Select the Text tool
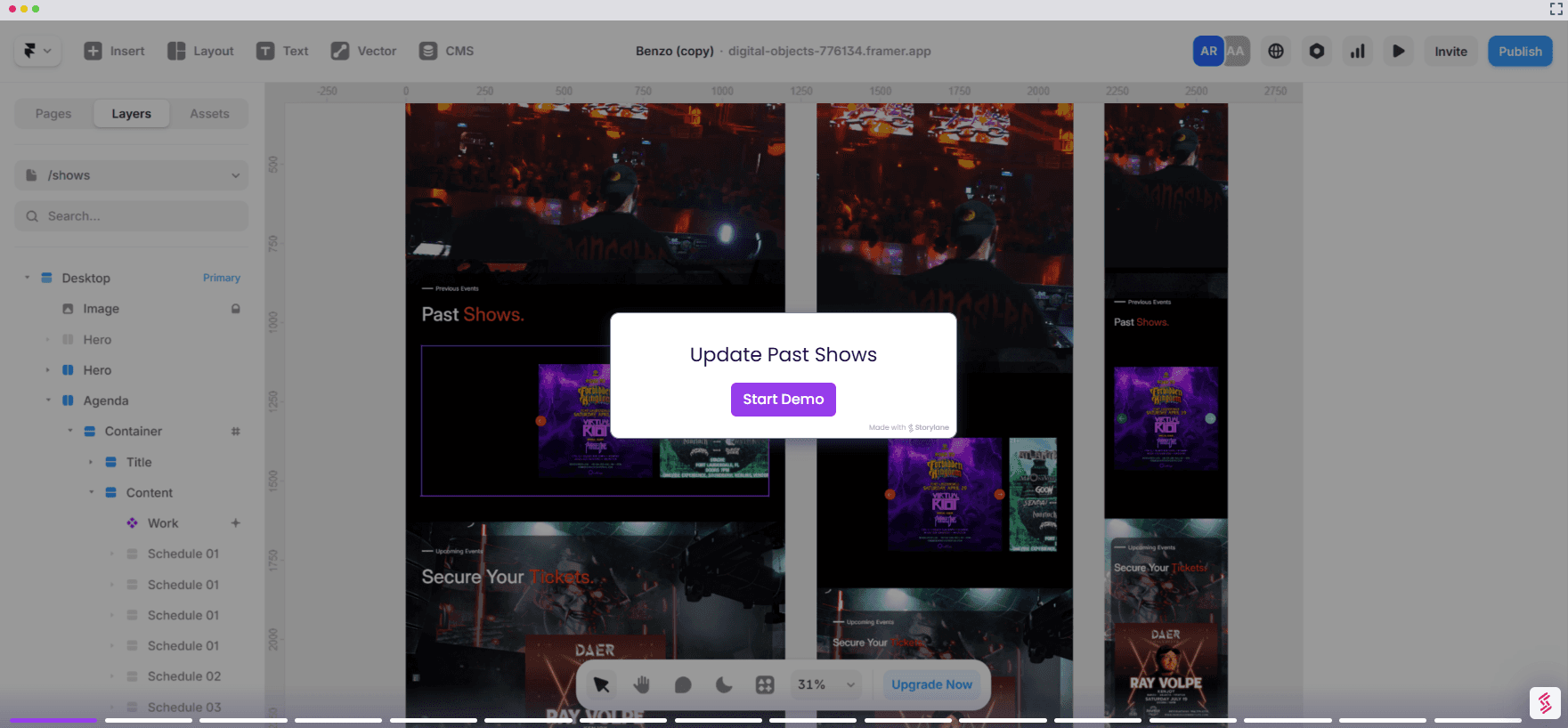The image size is (1568, 728). (282, 51)
